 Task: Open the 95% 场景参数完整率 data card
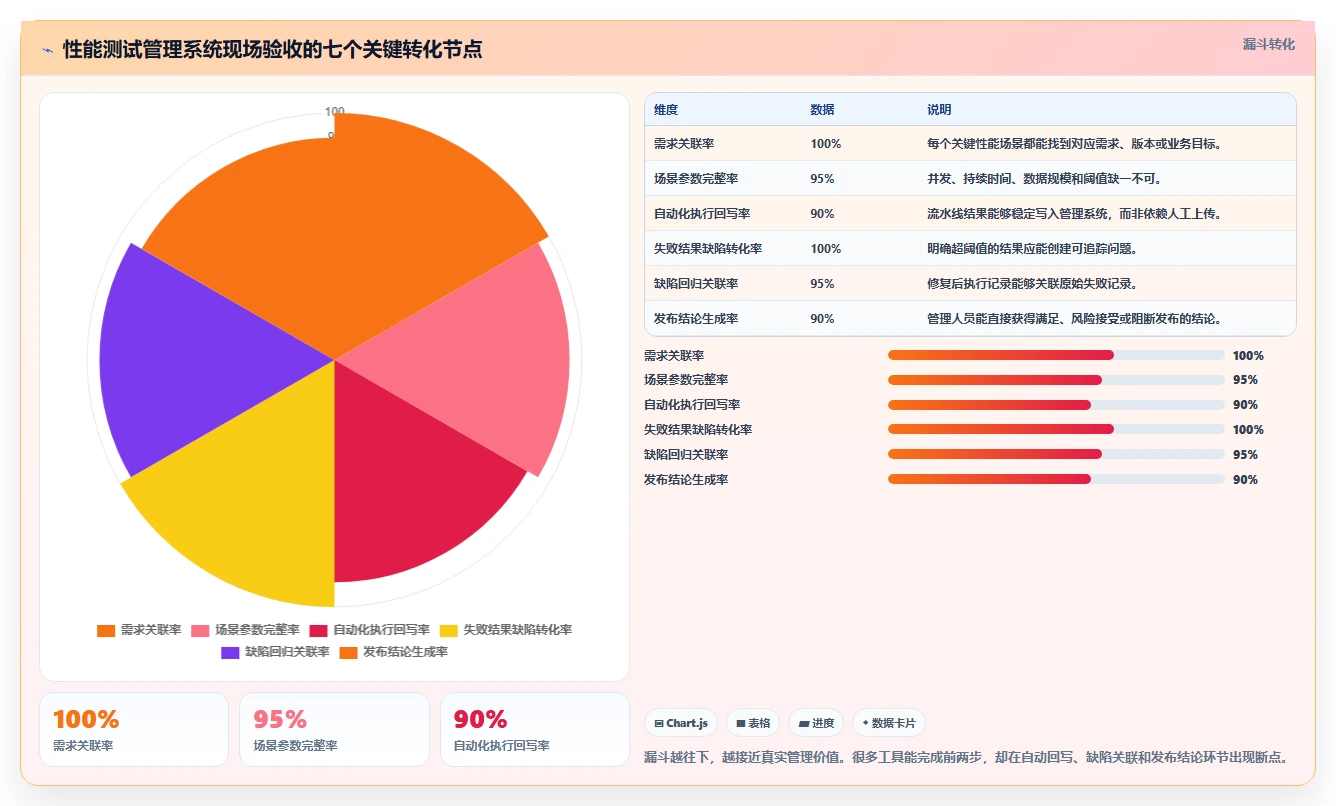coord(334,729)
